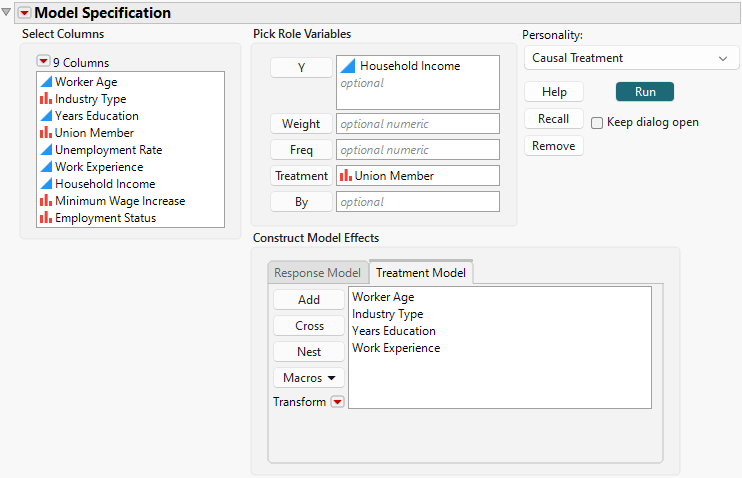Viewport: 742px width, 478px height.
Task: Click the Treatment role button
Action: coord(301,176)
